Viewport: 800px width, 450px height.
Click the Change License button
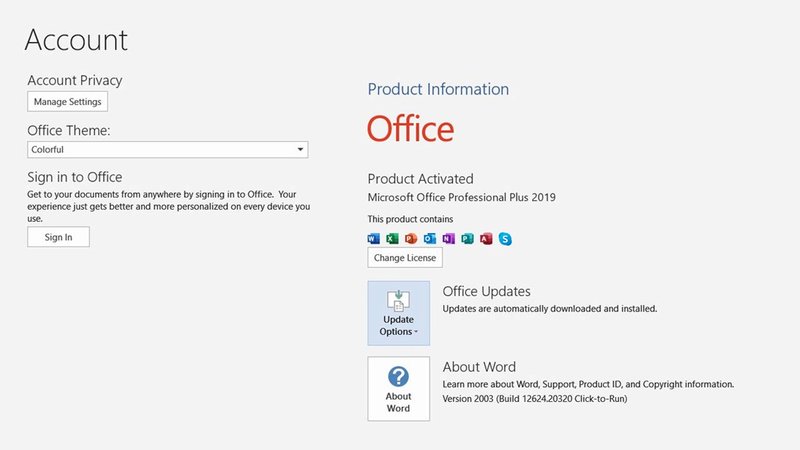405,258
